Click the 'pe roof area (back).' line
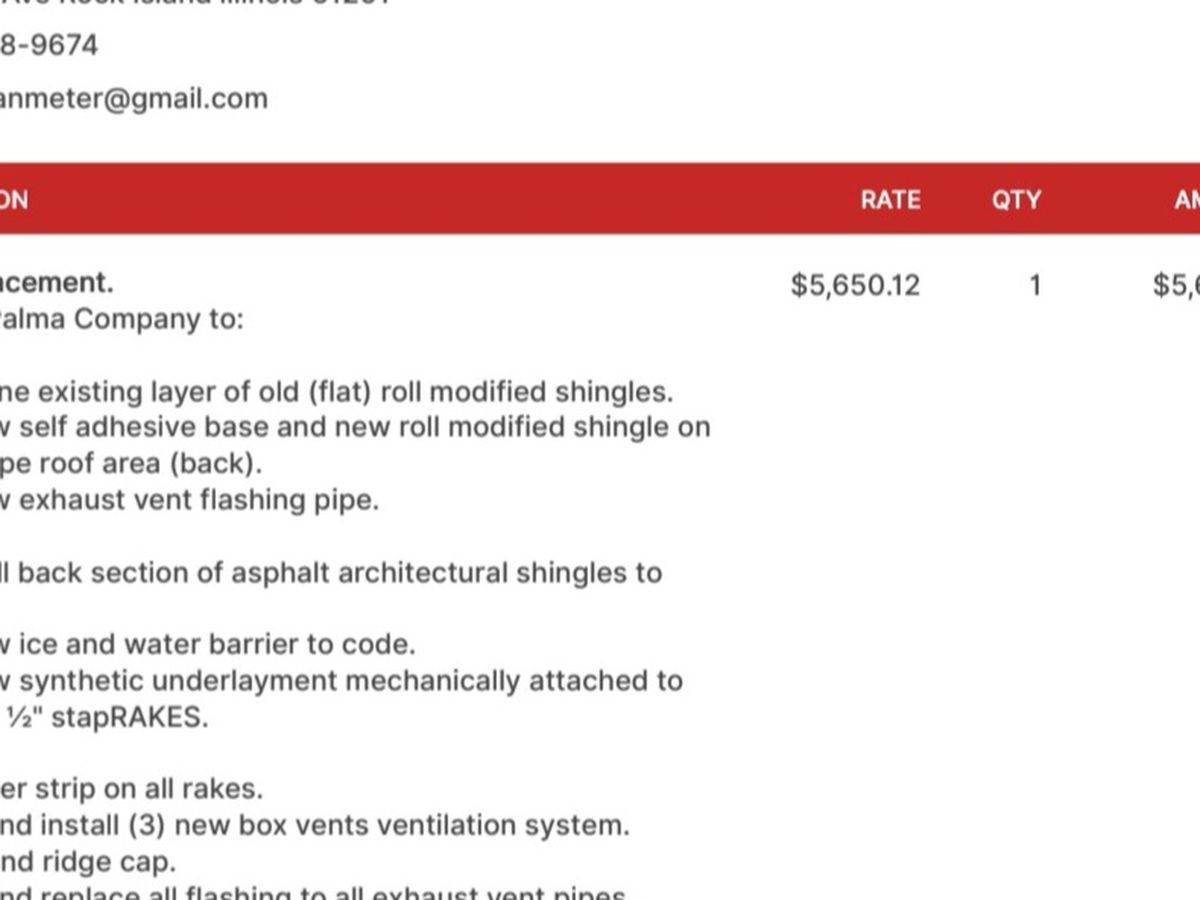 coord(131,464)
